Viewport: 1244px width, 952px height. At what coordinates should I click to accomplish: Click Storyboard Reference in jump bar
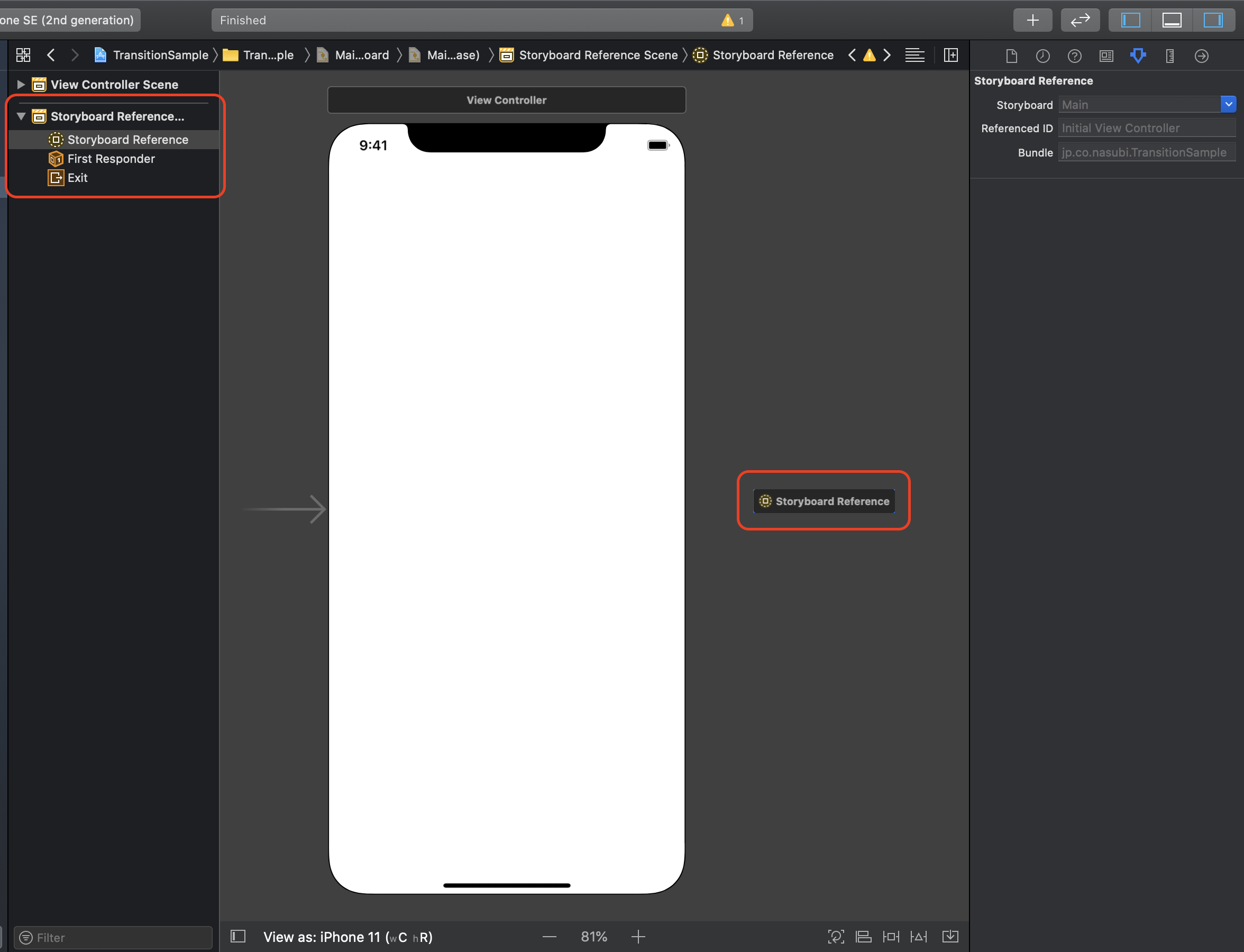[763, 55]
